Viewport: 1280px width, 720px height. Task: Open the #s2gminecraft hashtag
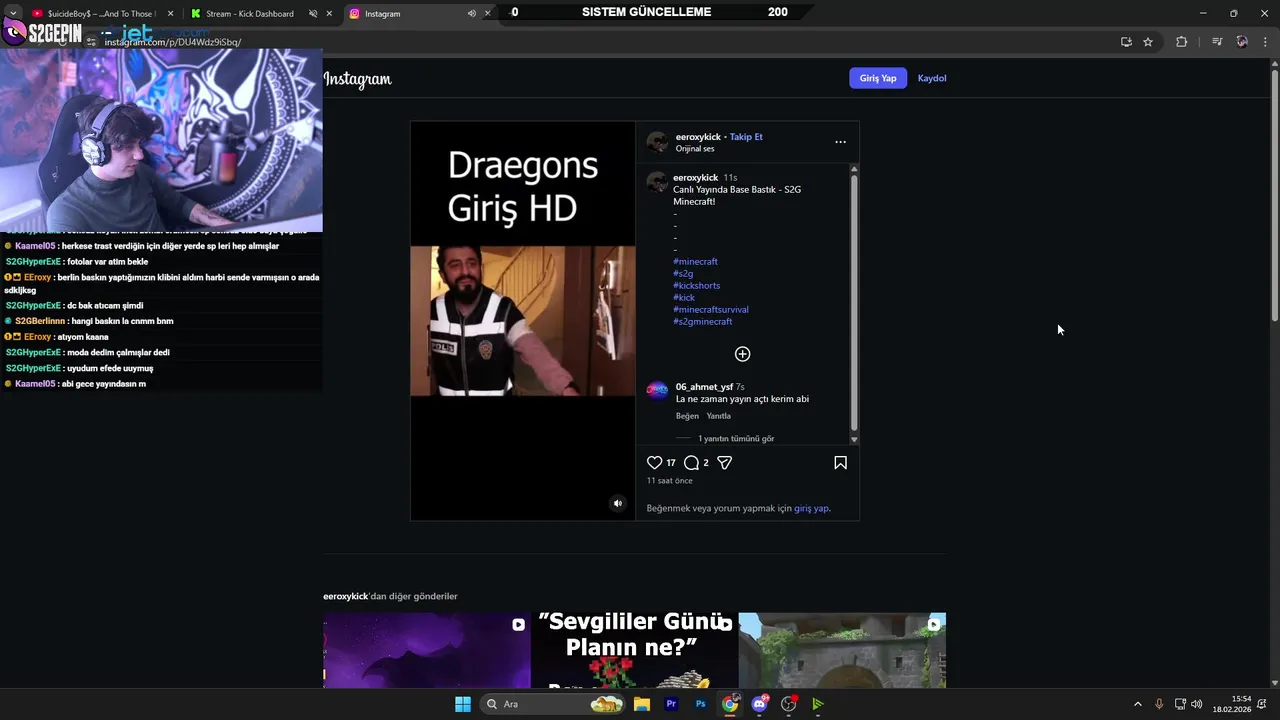click(703, 322)
